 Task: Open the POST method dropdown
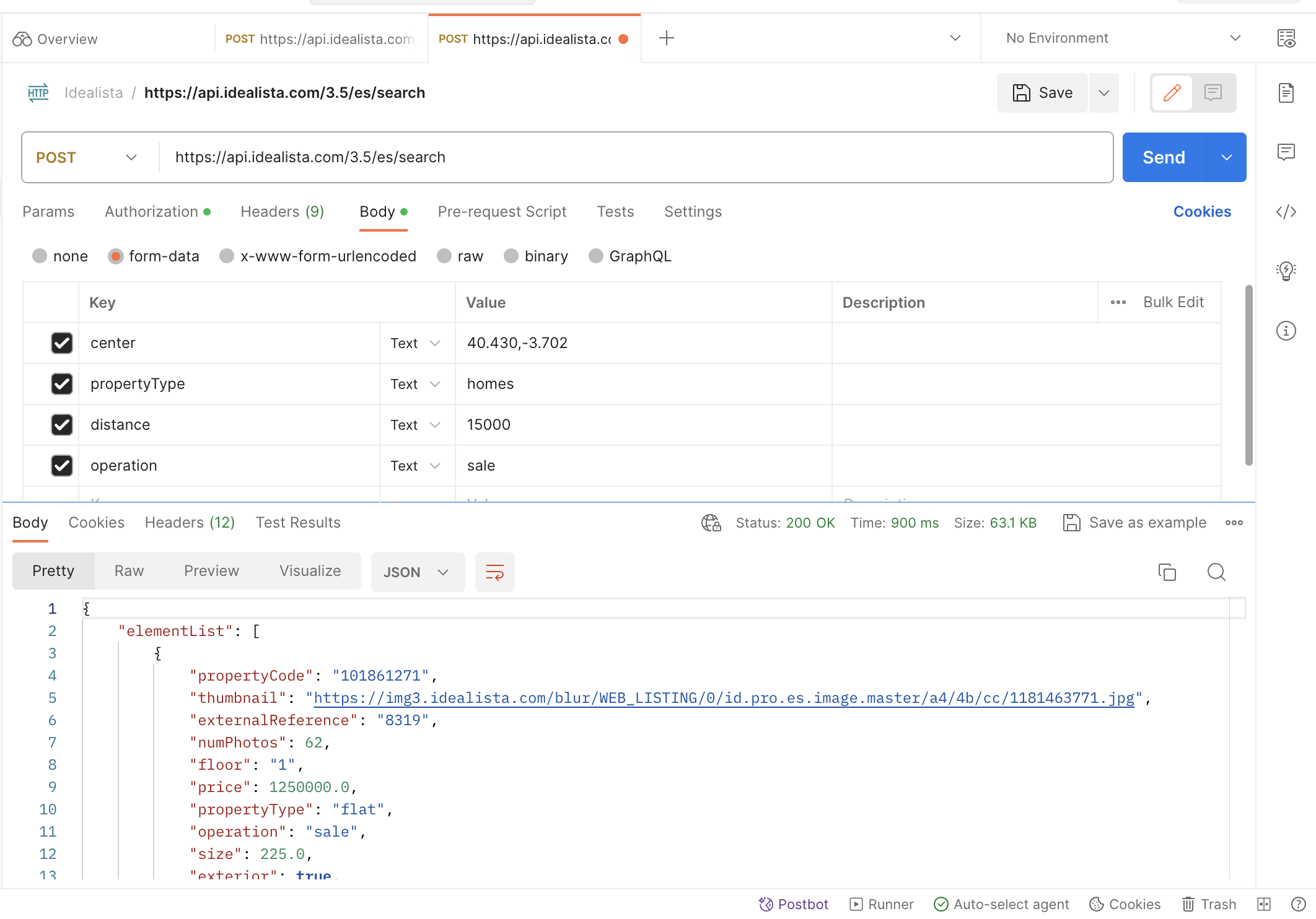87,157
